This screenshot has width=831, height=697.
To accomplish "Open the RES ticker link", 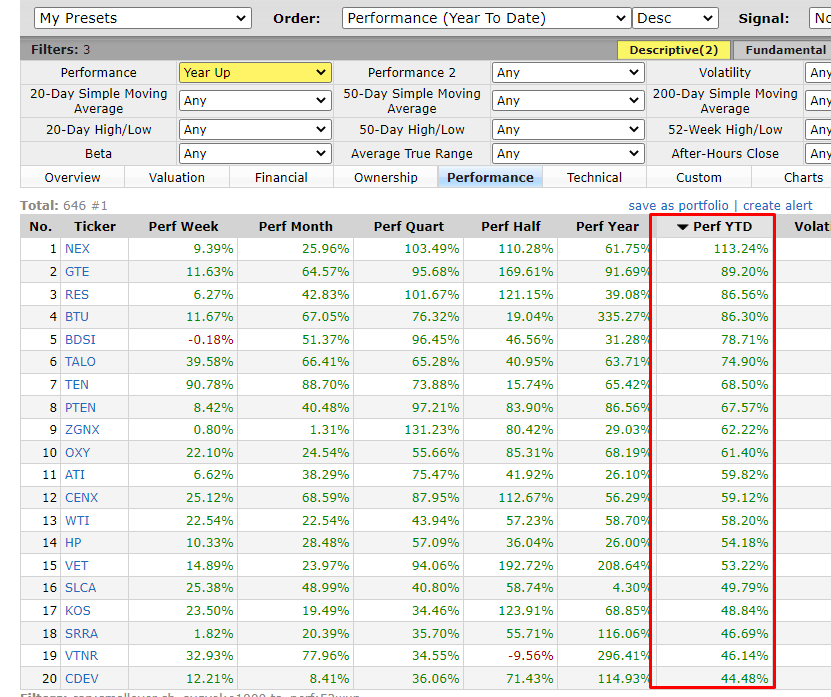I will (77, 295).
